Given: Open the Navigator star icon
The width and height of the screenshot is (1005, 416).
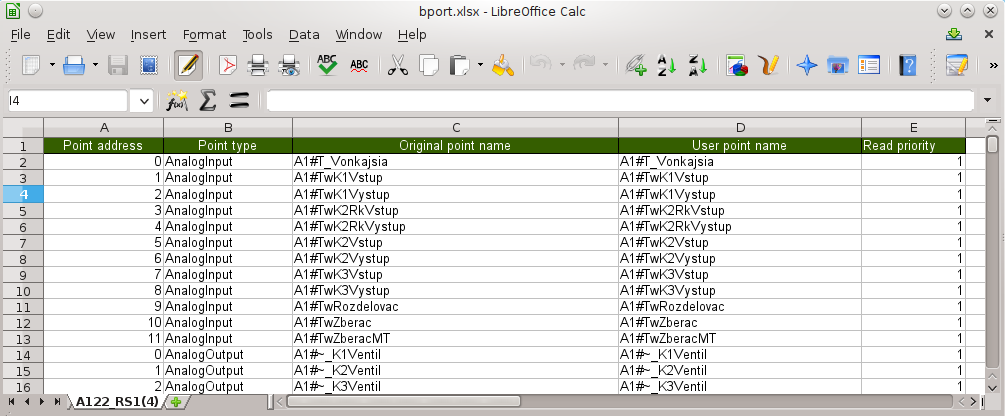Looking at the screenshot, I should tap(807, 66).
